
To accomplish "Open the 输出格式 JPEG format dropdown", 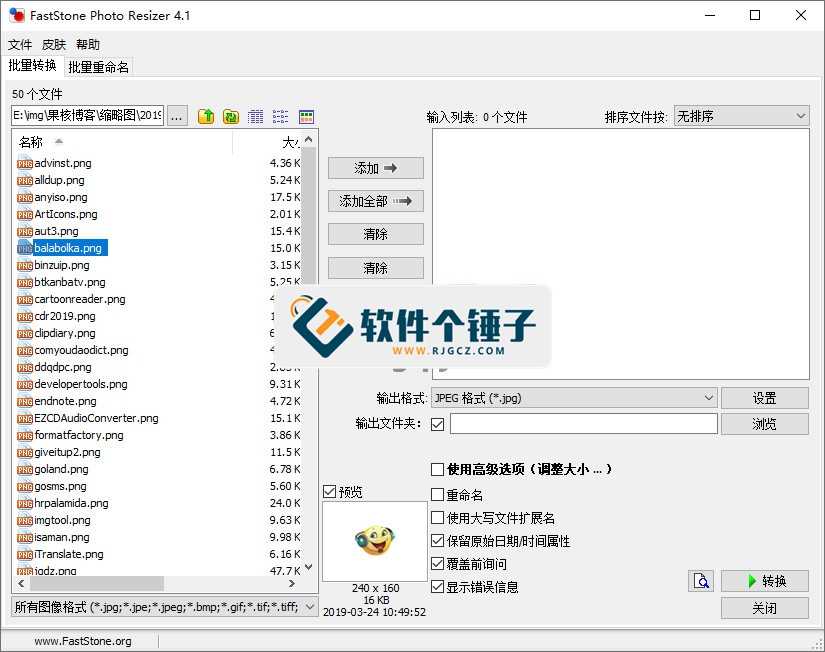I will 574,398.
